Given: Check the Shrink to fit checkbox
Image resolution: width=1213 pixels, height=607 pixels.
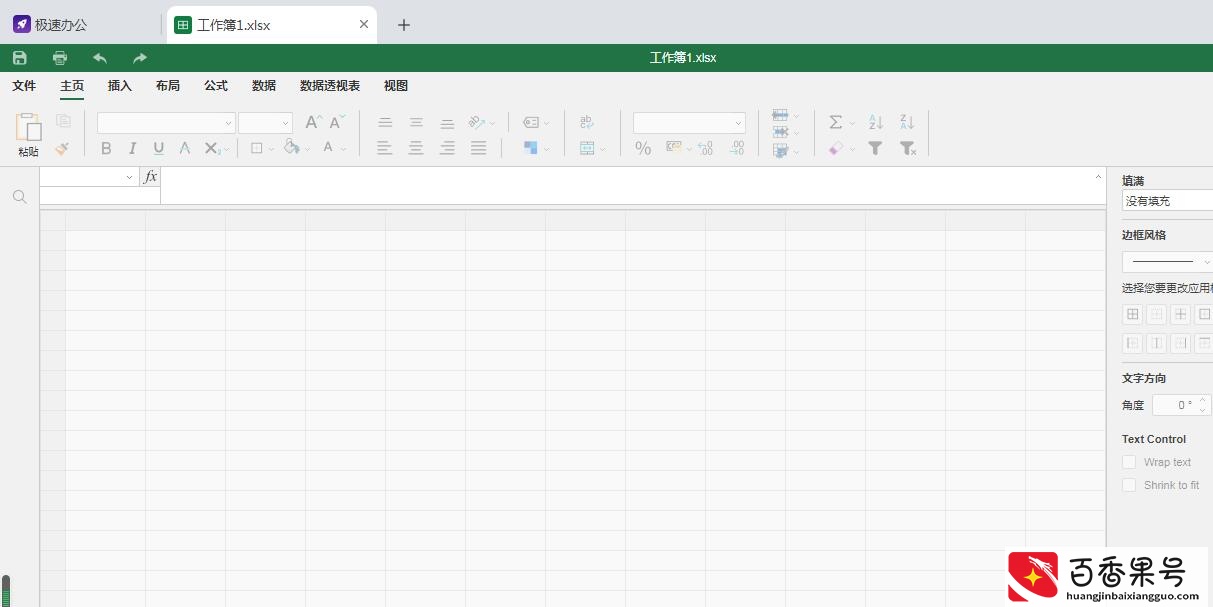Looking at the screenshot, I should pos(1129,485).
